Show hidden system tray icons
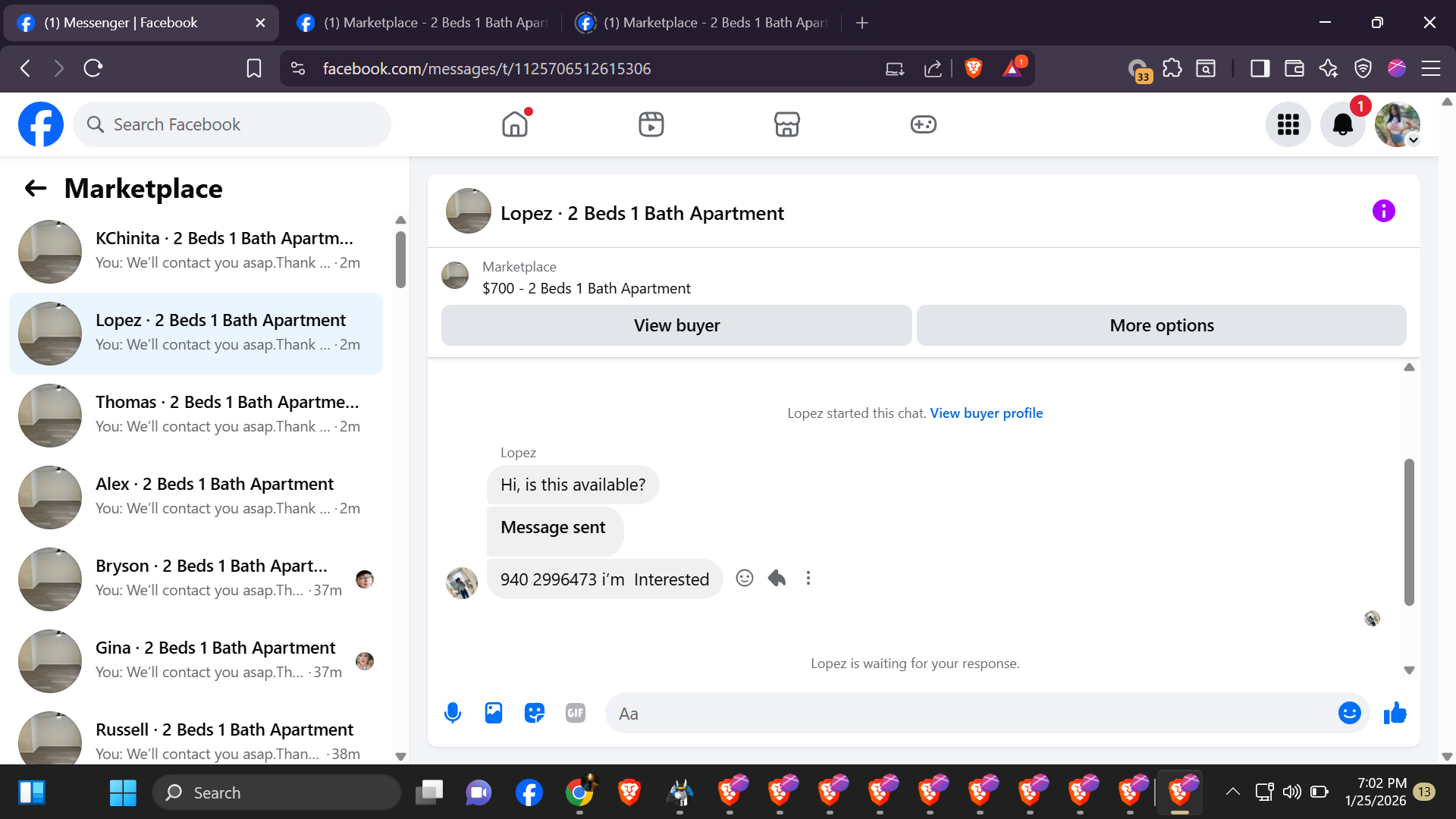The width and height of the screenshot is (1456, 819). pos(1233,792)
